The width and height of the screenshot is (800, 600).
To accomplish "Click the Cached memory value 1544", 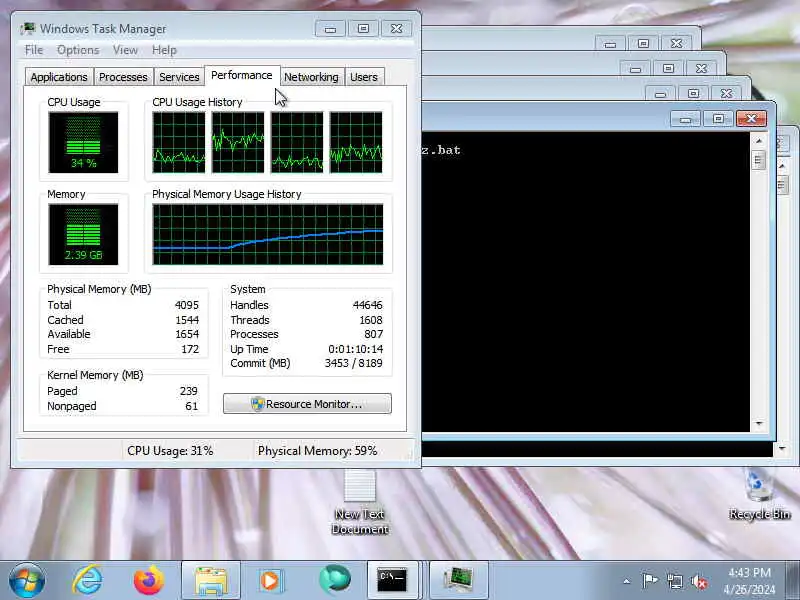I will tap(187, 320).
